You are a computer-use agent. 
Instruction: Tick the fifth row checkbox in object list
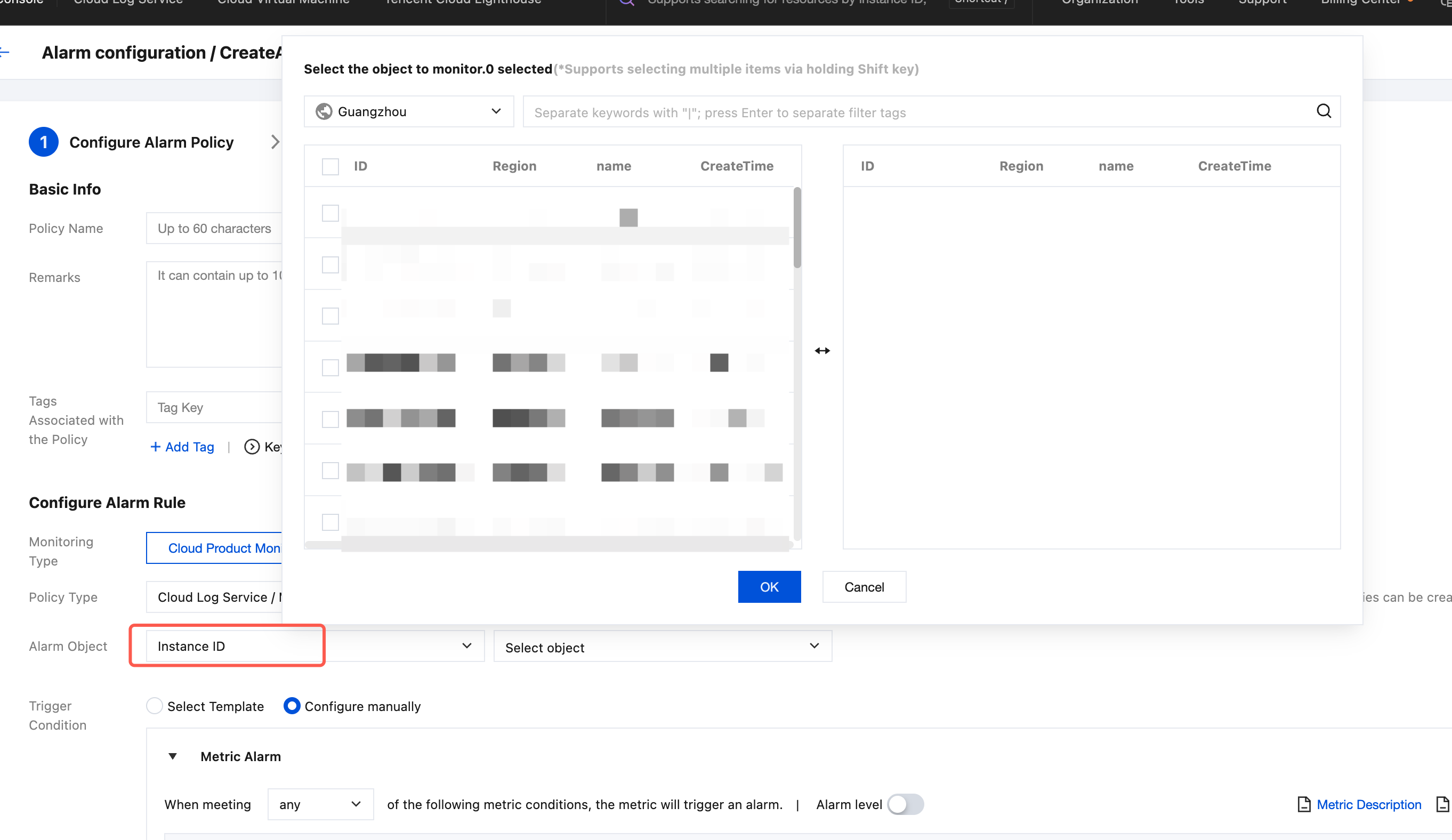tap(330, 419)
